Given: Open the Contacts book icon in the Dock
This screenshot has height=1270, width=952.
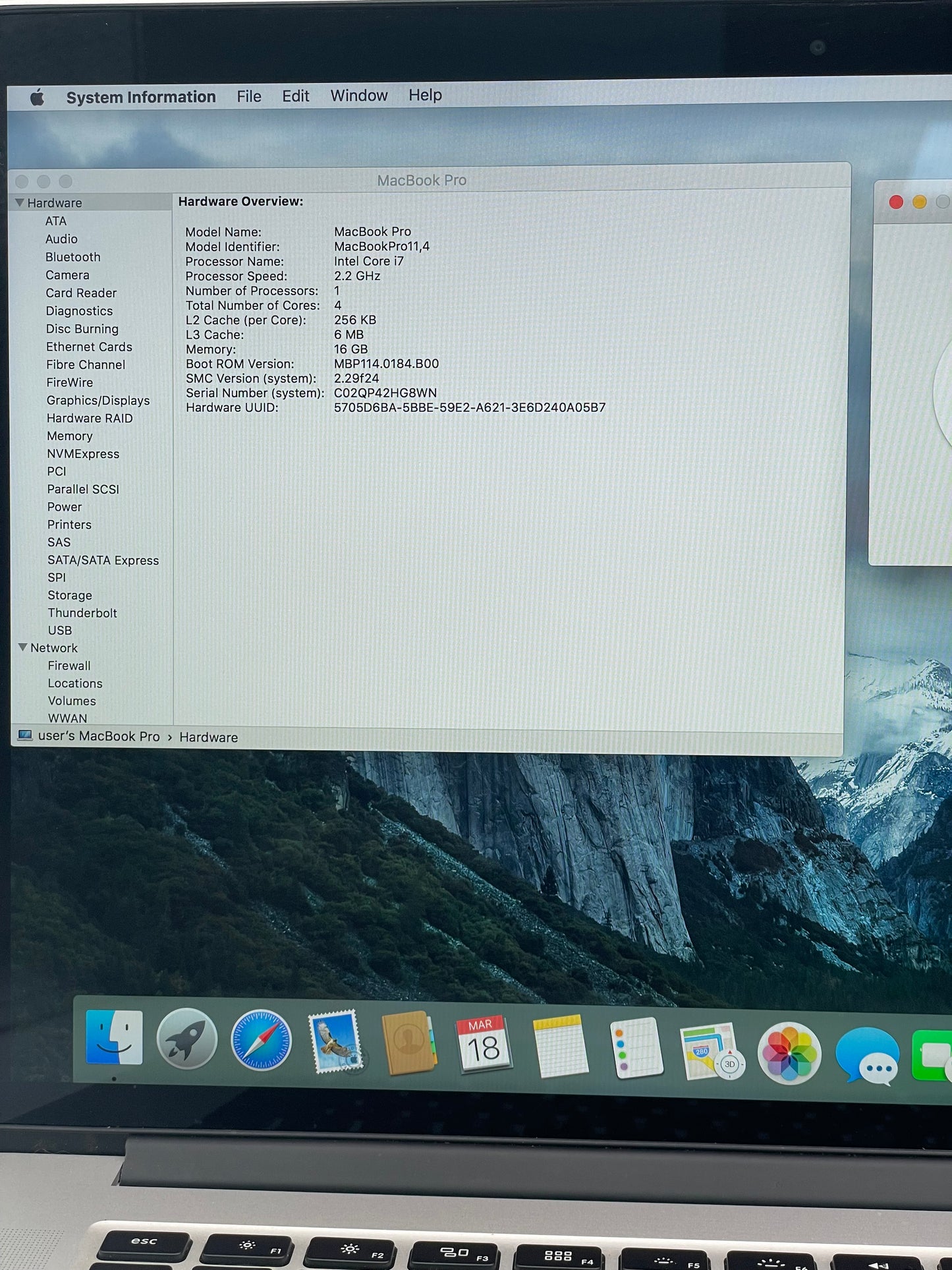Looking at the screenshot, I should [x=408, y=1043].
